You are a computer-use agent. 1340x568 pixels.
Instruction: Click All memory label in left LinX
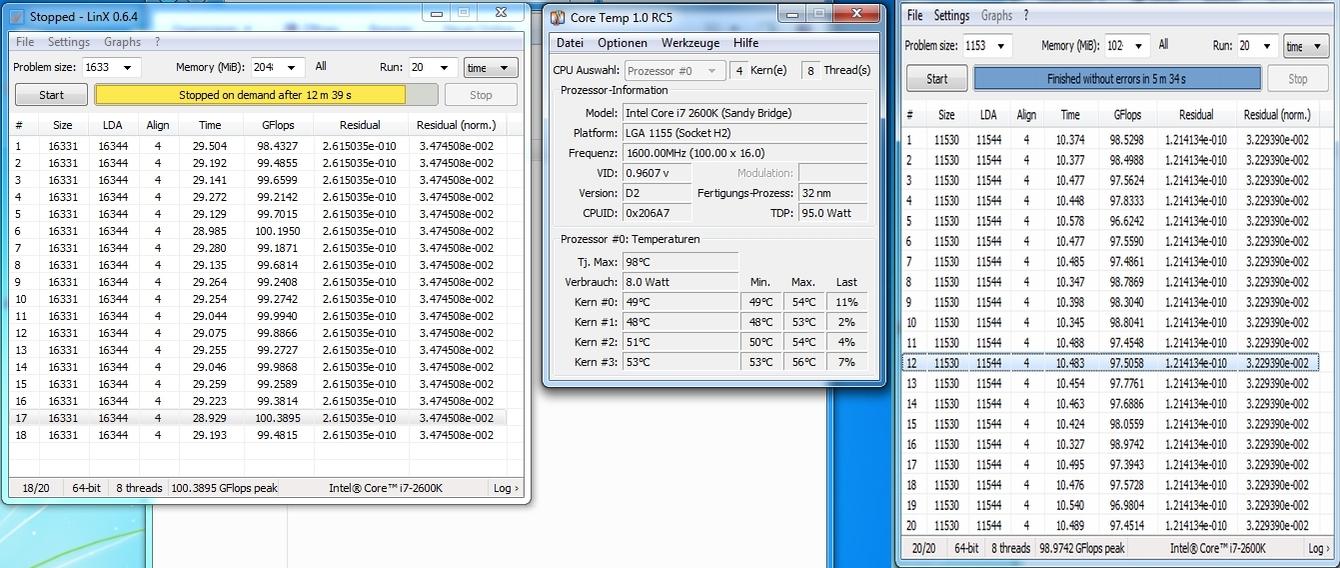coord(321,67)
